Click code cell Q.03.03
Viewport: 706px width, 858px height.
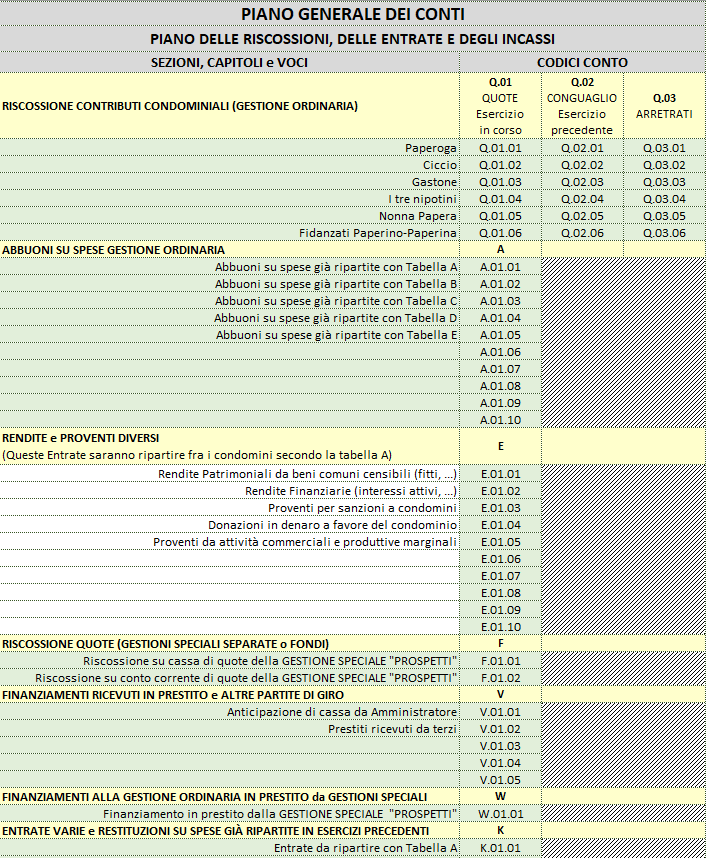pyautogui.click(x=664, y=182)
